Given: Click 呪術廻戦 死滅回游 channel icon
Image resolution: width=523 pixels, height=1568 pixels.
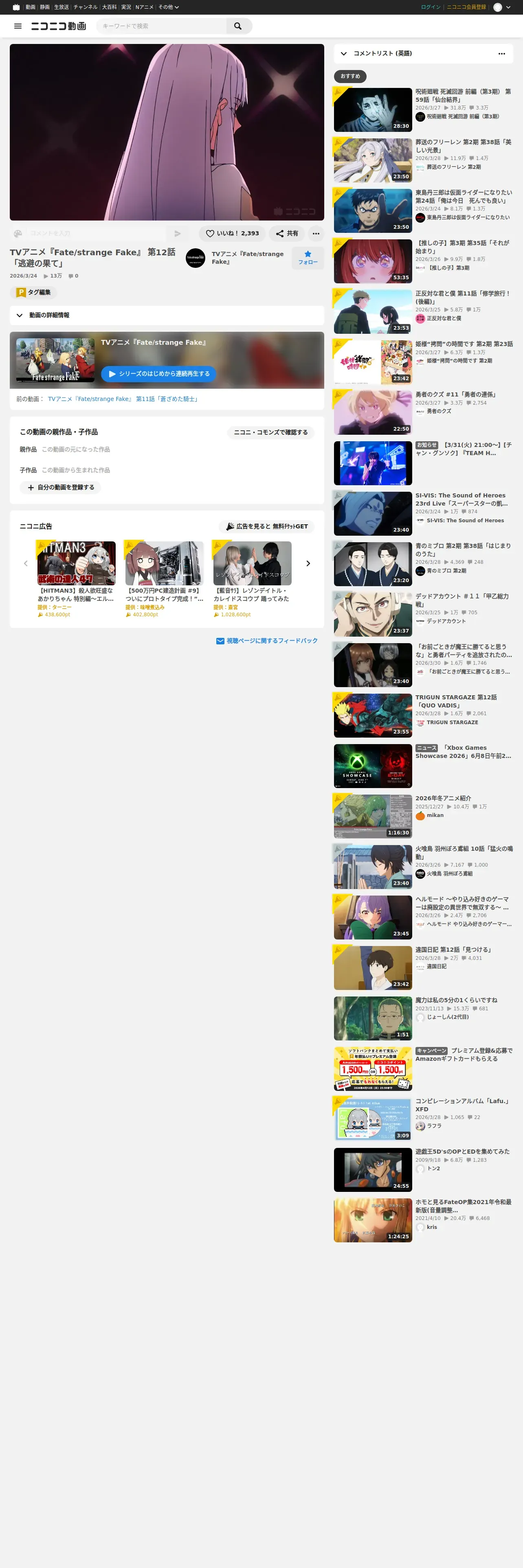Looking at the screenshot, I should coord(420,116).
